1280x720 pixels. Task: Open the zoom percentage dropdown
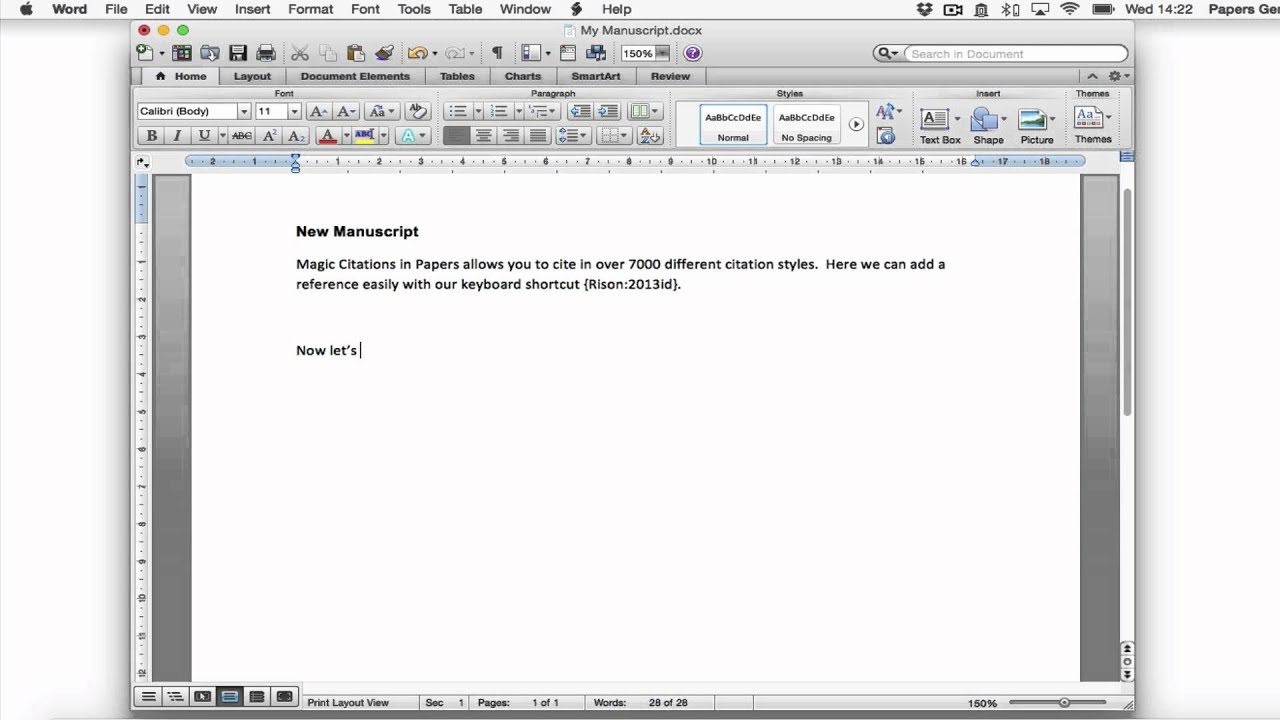(x=662, y=53)
